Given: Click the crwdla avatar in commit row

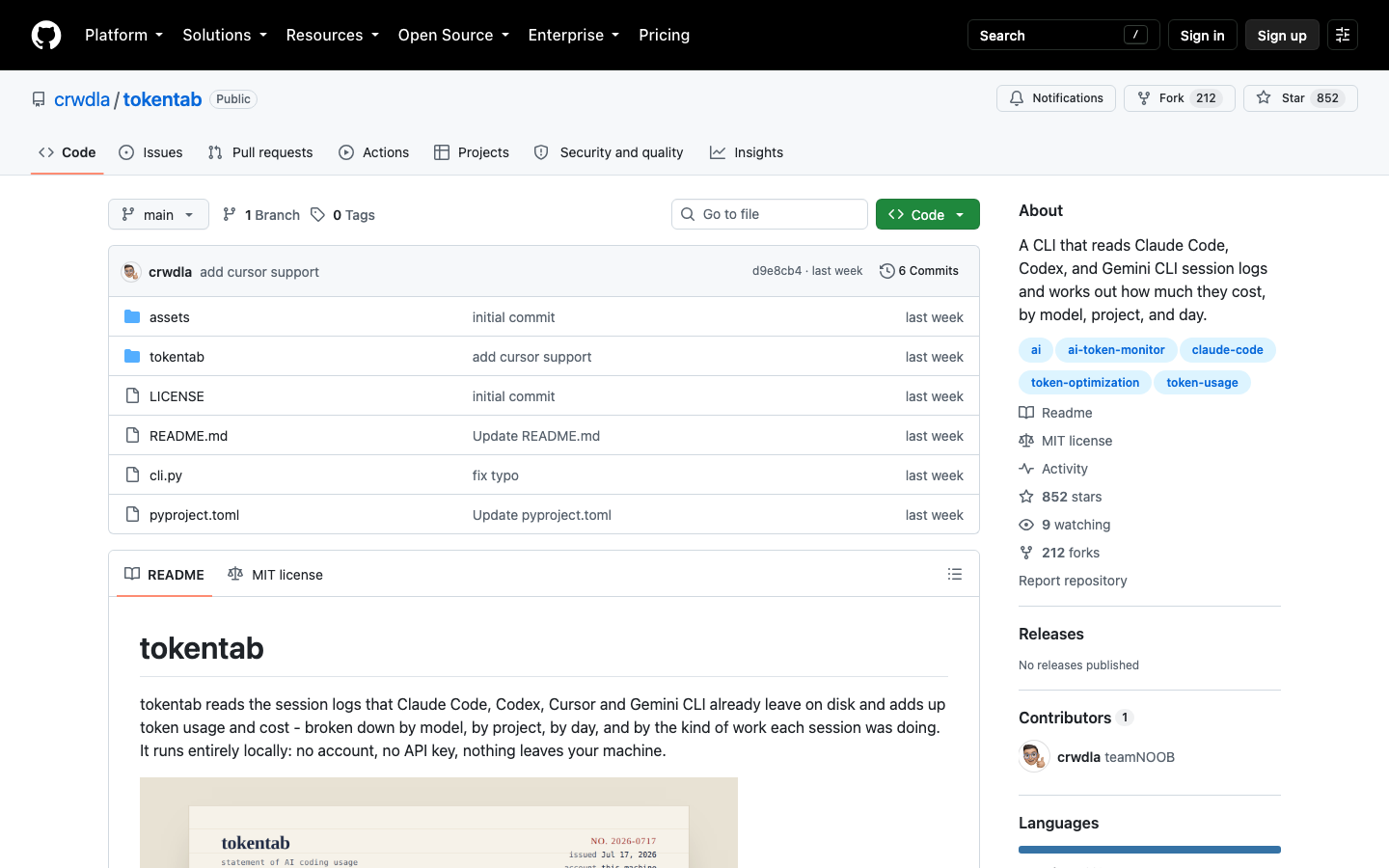Looking at the screenshot, I should (x=131, y=272).
